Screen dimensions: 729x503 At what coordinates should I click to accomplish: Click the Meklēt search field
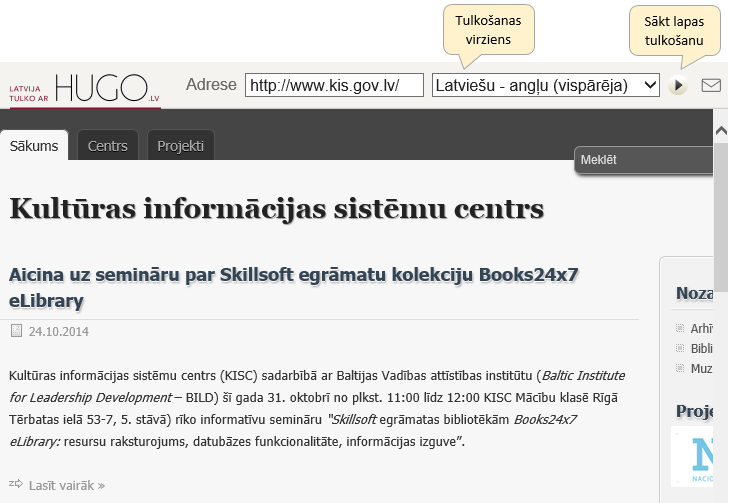tap(644, 160)
